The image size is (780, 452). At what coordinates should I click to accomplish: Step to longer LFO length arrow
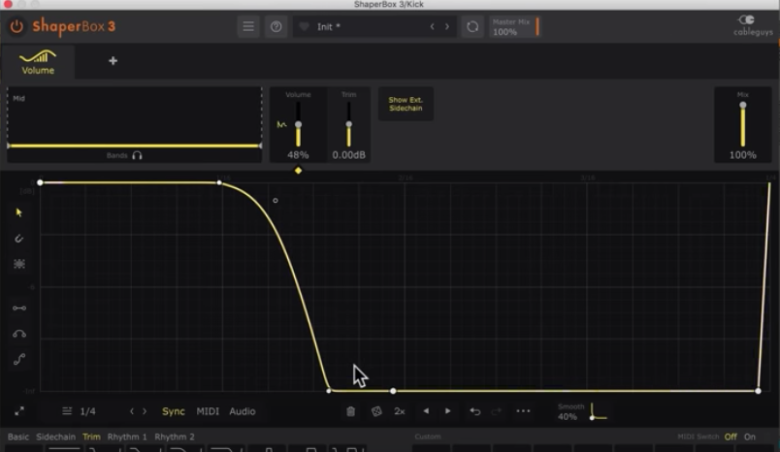(145, 411)
